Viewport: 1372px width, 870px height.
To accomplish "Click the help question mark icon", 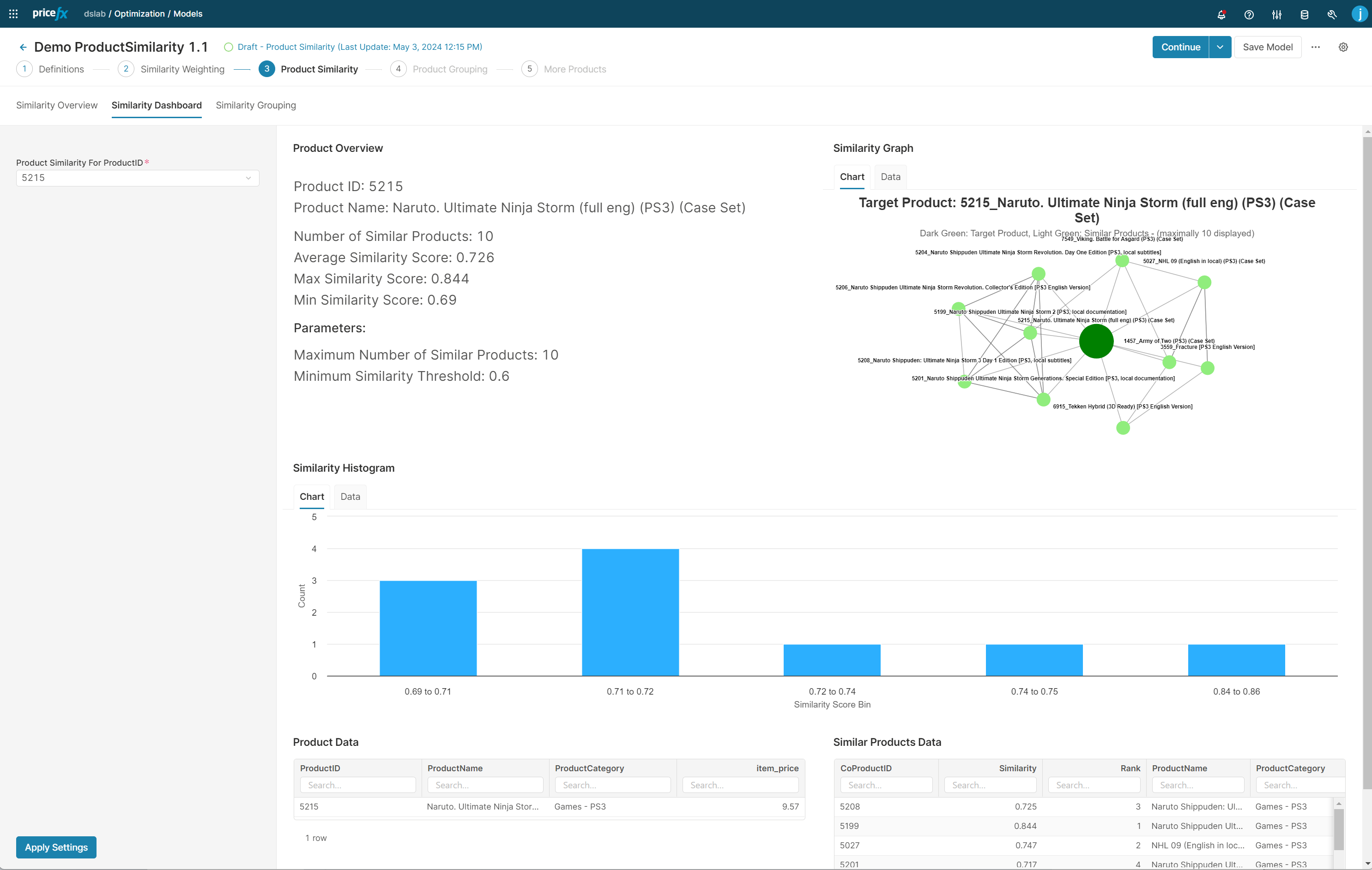I will [1249, 14].
